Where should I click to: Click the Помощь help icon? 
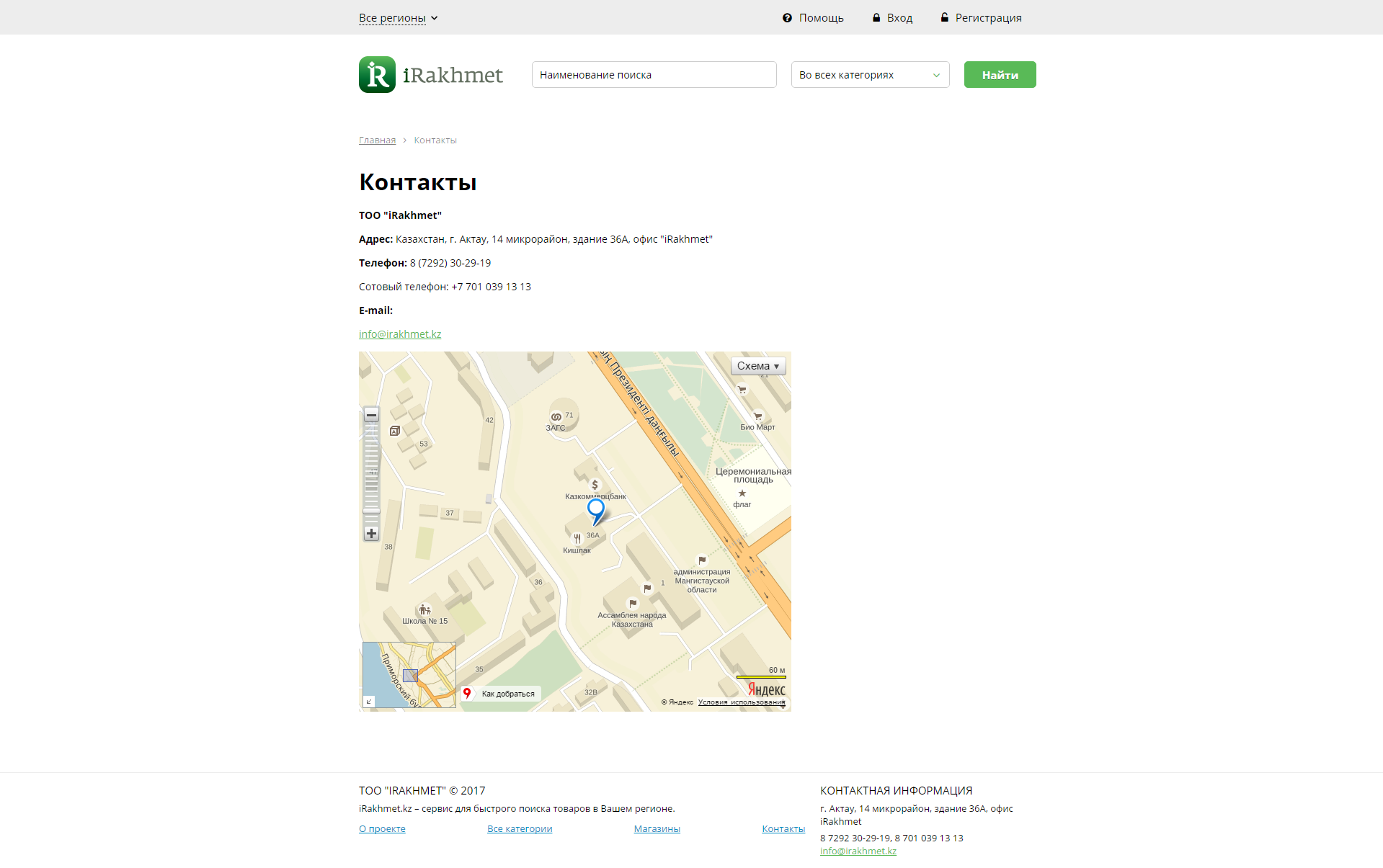(x=787, y=18)
